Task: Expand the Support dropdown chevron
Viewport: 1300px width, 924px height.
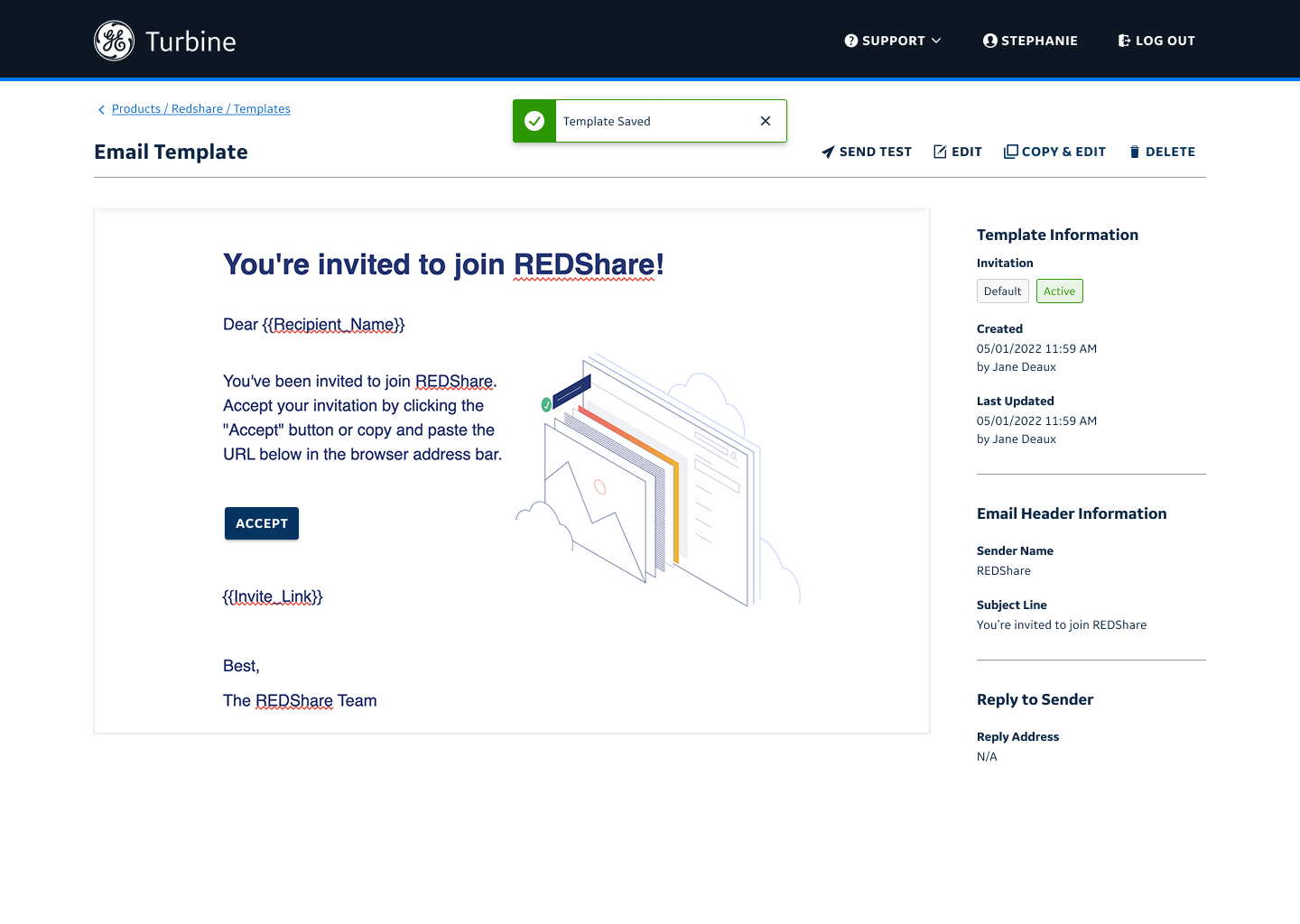Action: pyautogui.click(x=936, y=41)
